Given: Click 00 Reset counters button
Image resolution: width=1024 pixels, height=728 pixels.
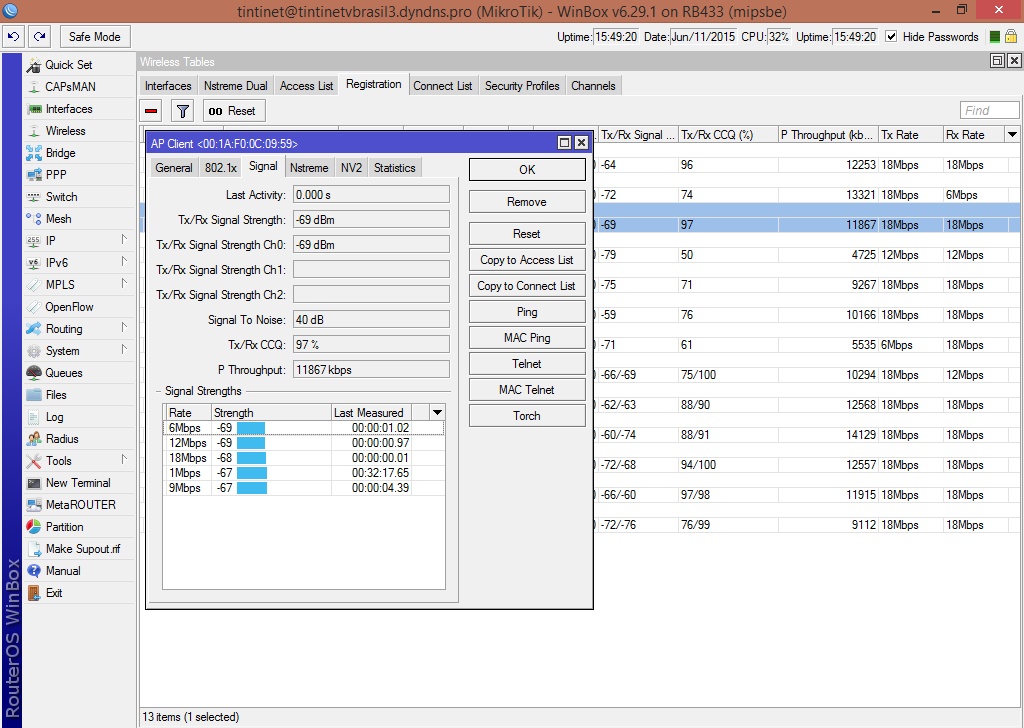Looking at the screenshot, I should [x=234, y=111].
